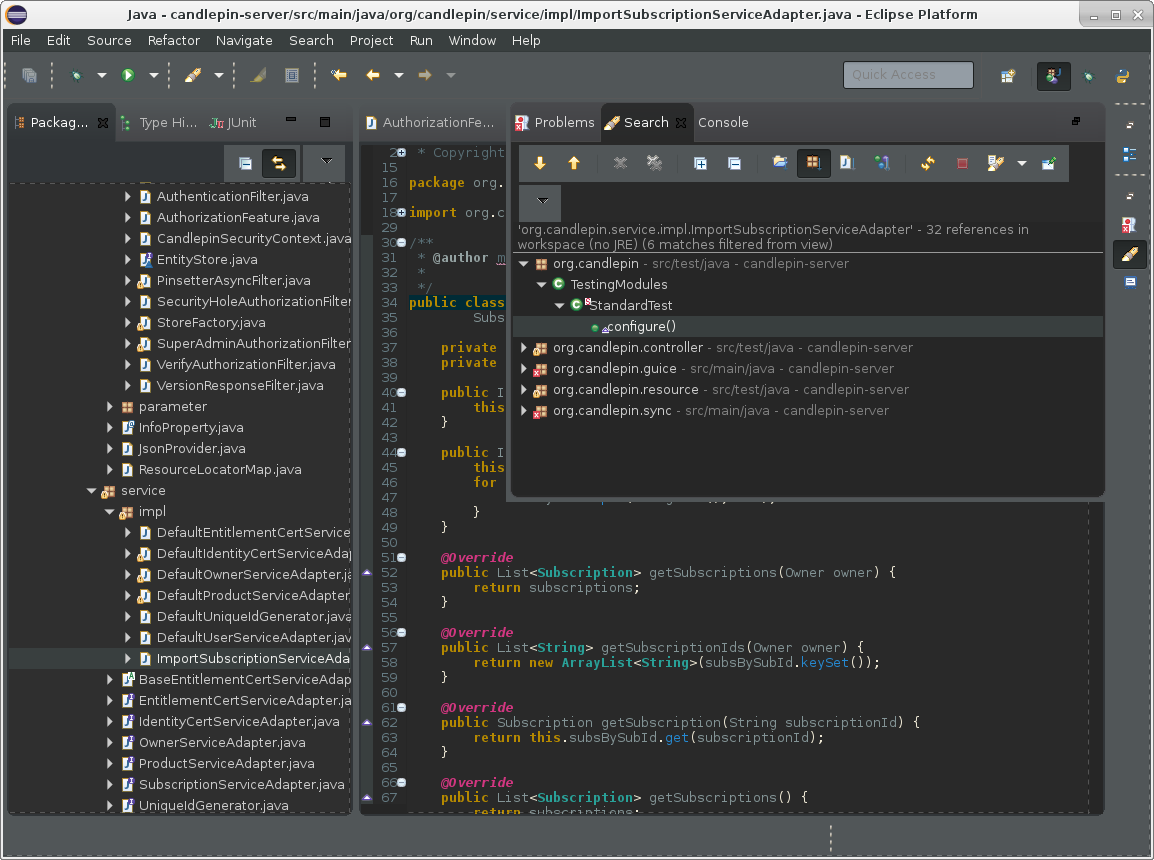This screenshot has height=860, width=1154.
Task: Click the Search flashlight toolbar icon
Action: coord(193,75)
